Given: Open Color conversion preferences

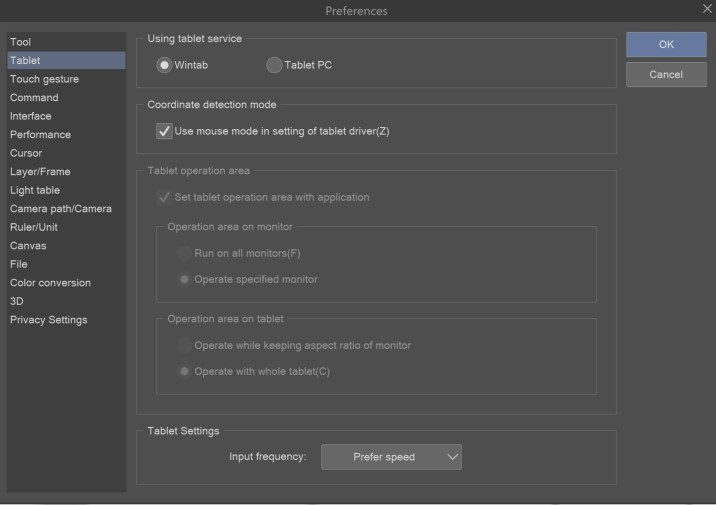Looking at the screenshot, I should point(50,283).
